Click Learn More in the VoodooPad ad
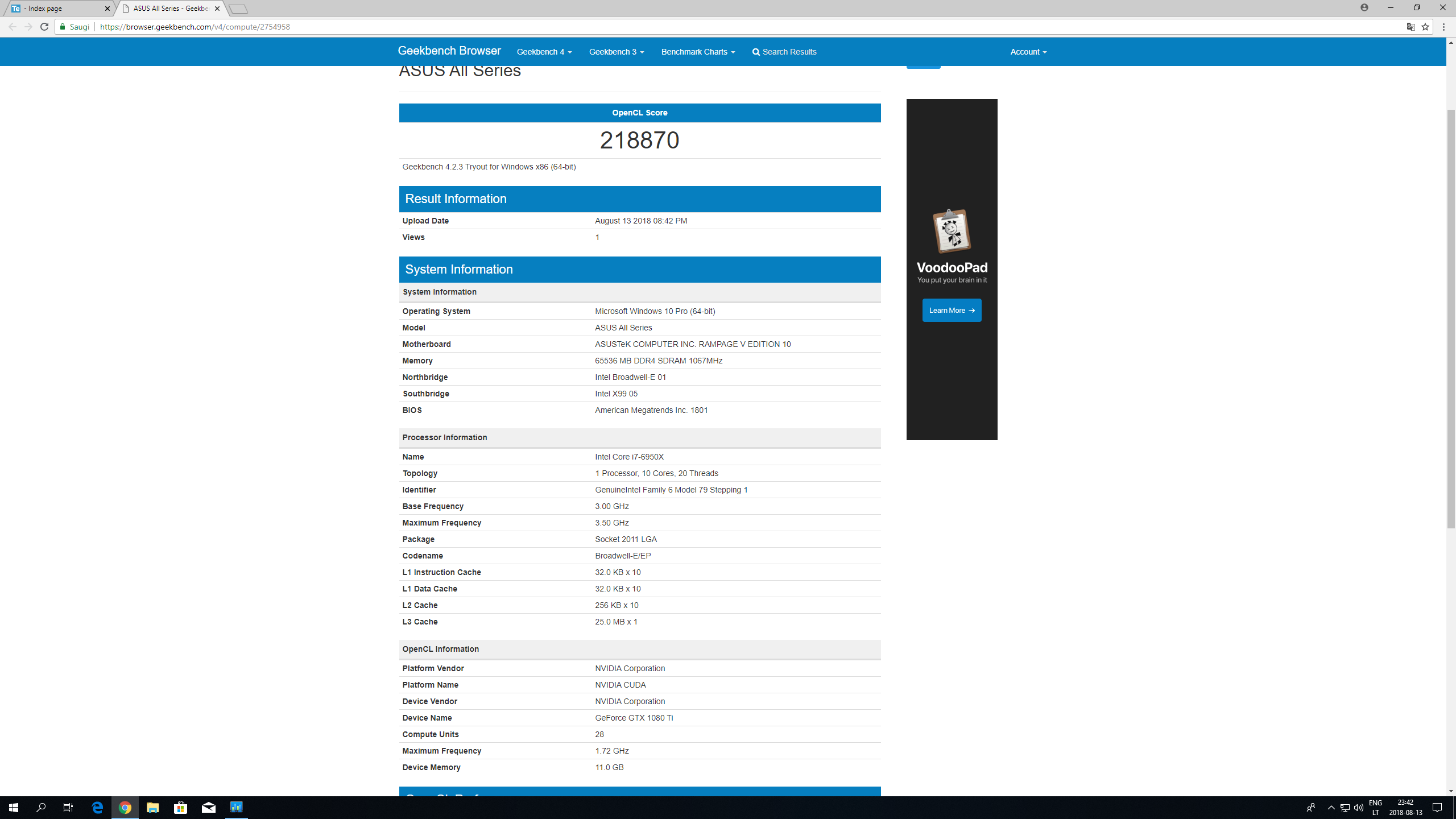This screenshot has height=819, width=1456. [x=952, y=310]
